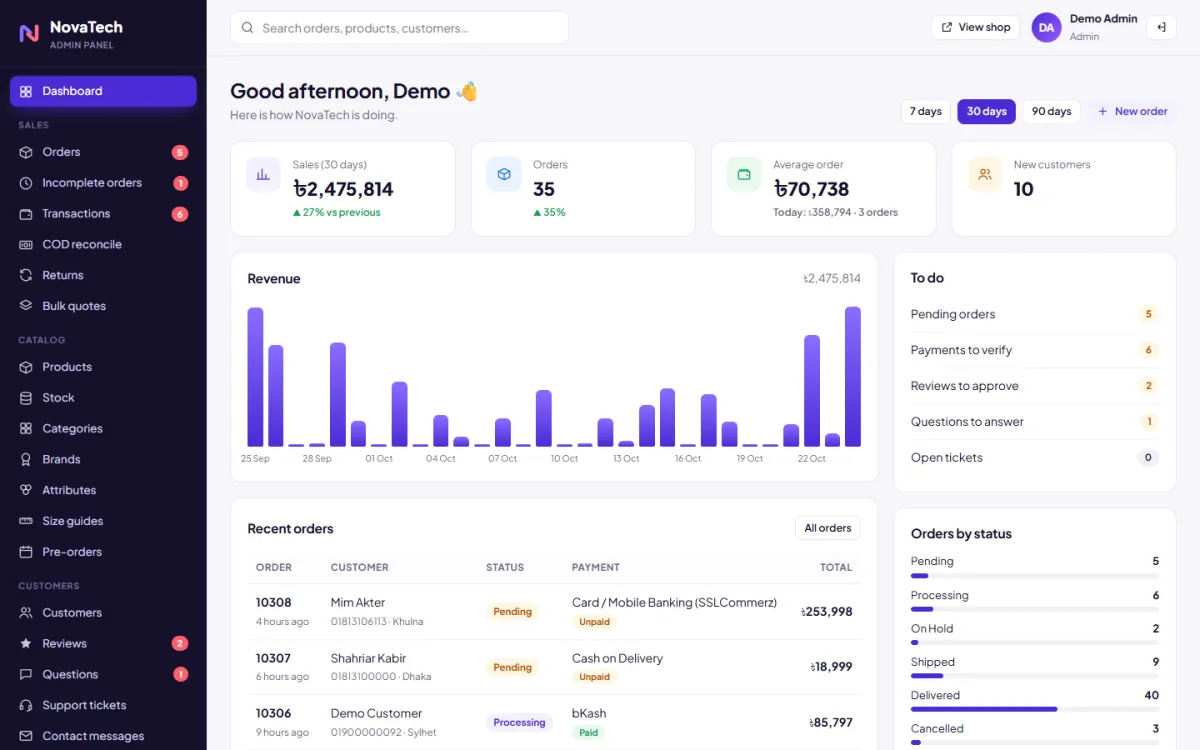The width and height of the screenshot is (1200, 750).
Task: Click the New order button
Action: [x=1132, y=111]
